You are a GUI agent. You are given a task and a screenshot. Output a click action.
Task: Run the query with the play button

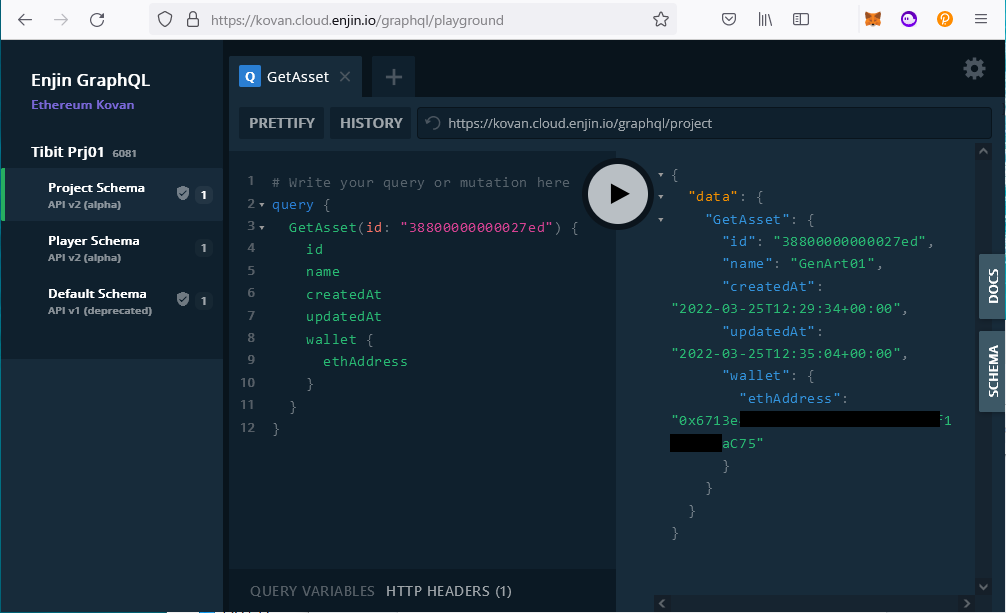click(617, 194)
